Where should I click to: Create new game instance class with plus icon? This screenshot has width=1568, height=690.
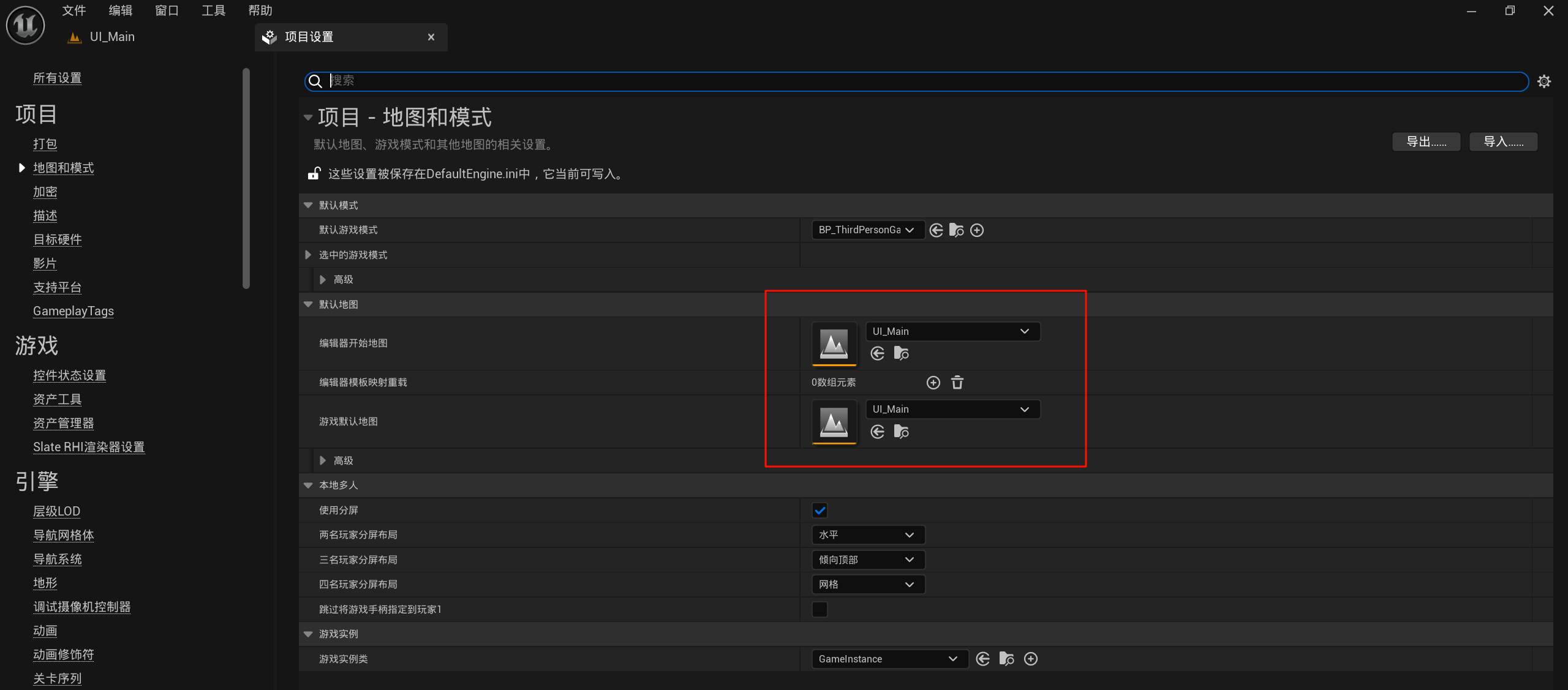coord(1031,659)
